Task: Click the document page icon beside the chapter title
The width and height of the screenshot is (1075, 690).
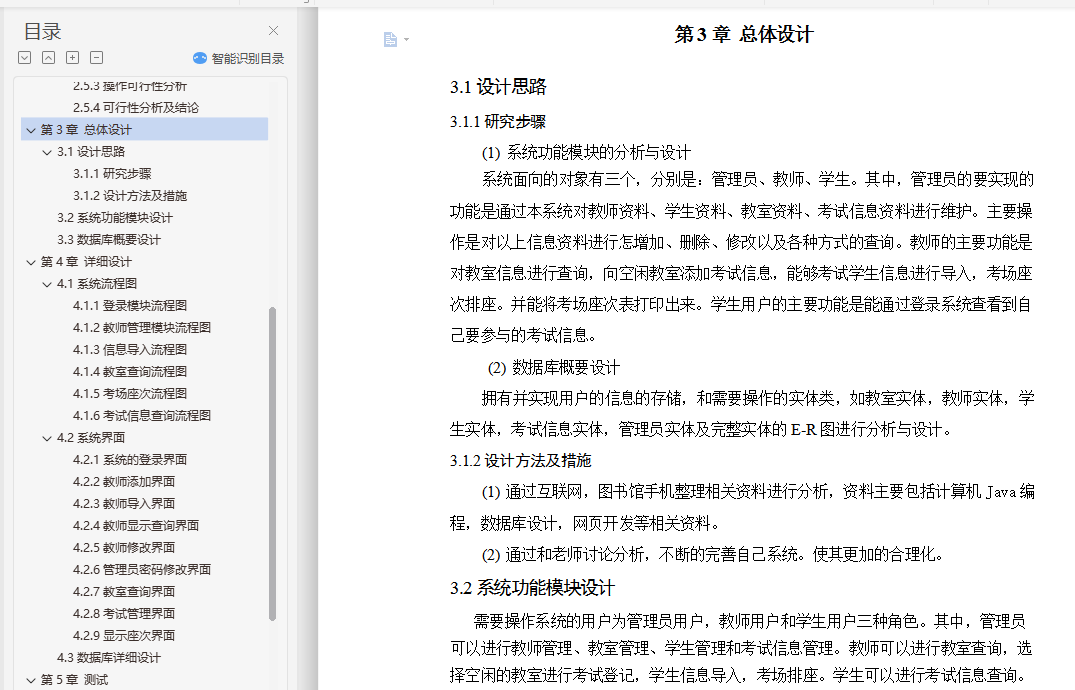Action: (x=390, y=39)
